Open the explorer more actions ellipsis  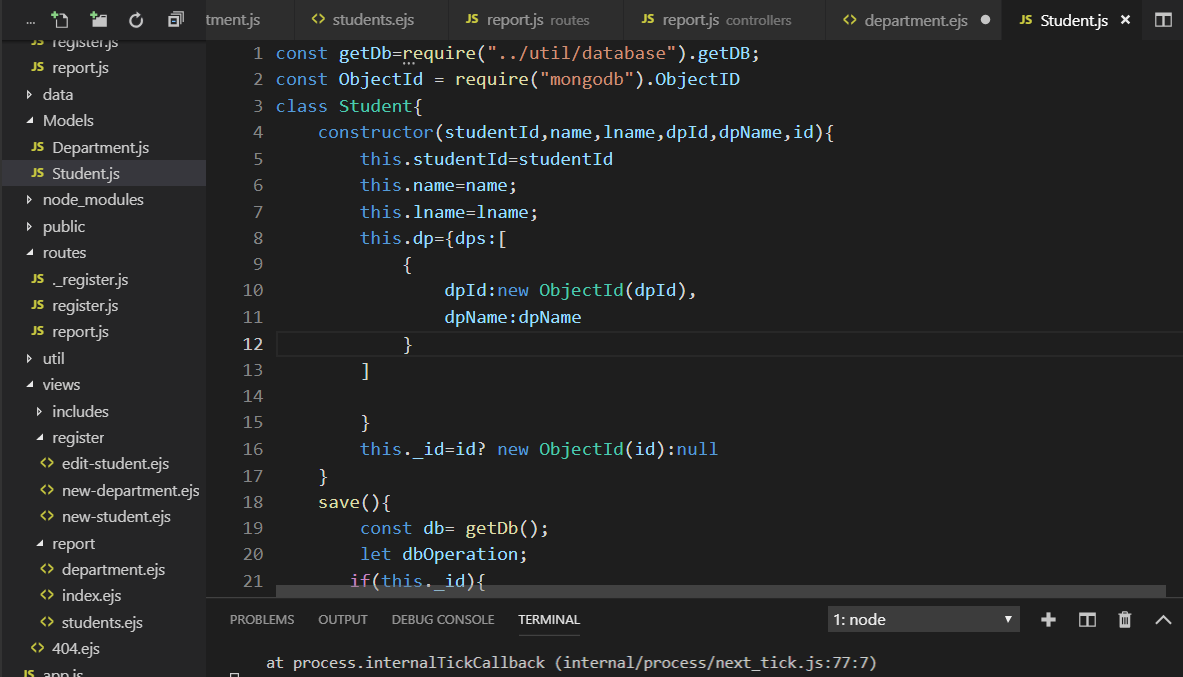[30, 21]
